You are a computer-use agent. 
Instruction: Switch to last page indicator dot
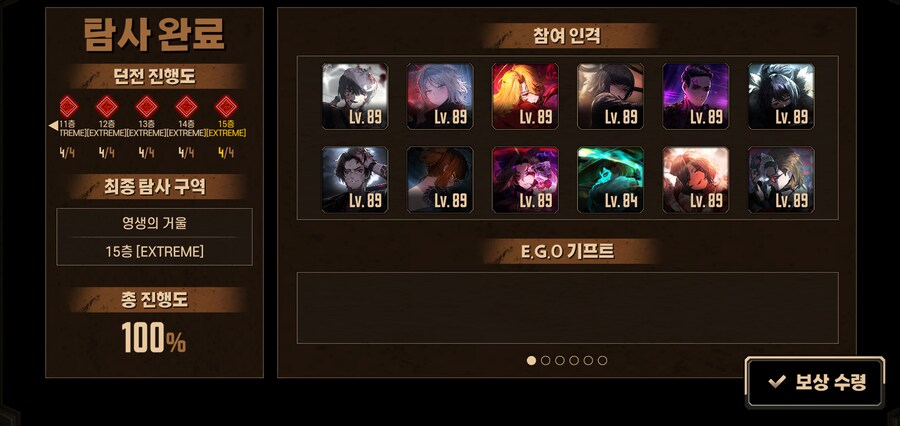[x=602, y=361]
